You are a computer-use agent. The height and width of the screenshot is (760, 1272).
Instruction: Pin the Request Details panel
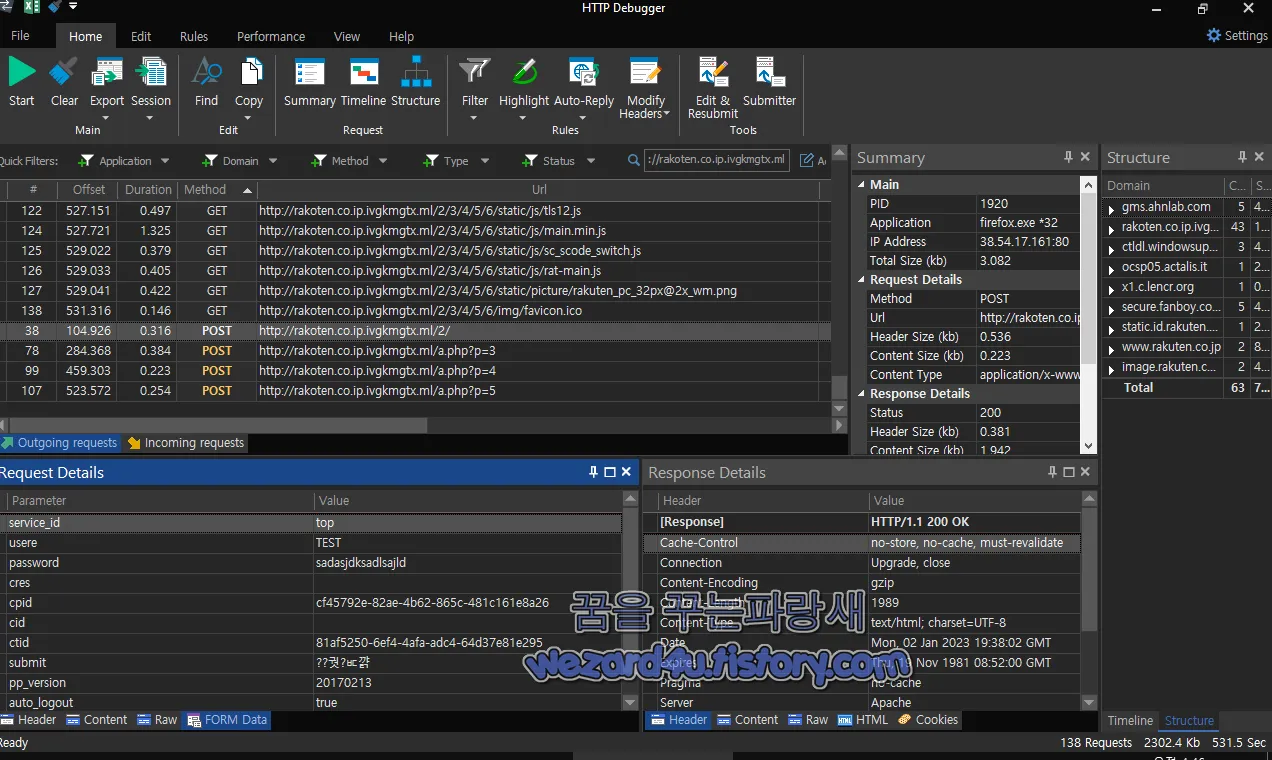pos(594,472)
